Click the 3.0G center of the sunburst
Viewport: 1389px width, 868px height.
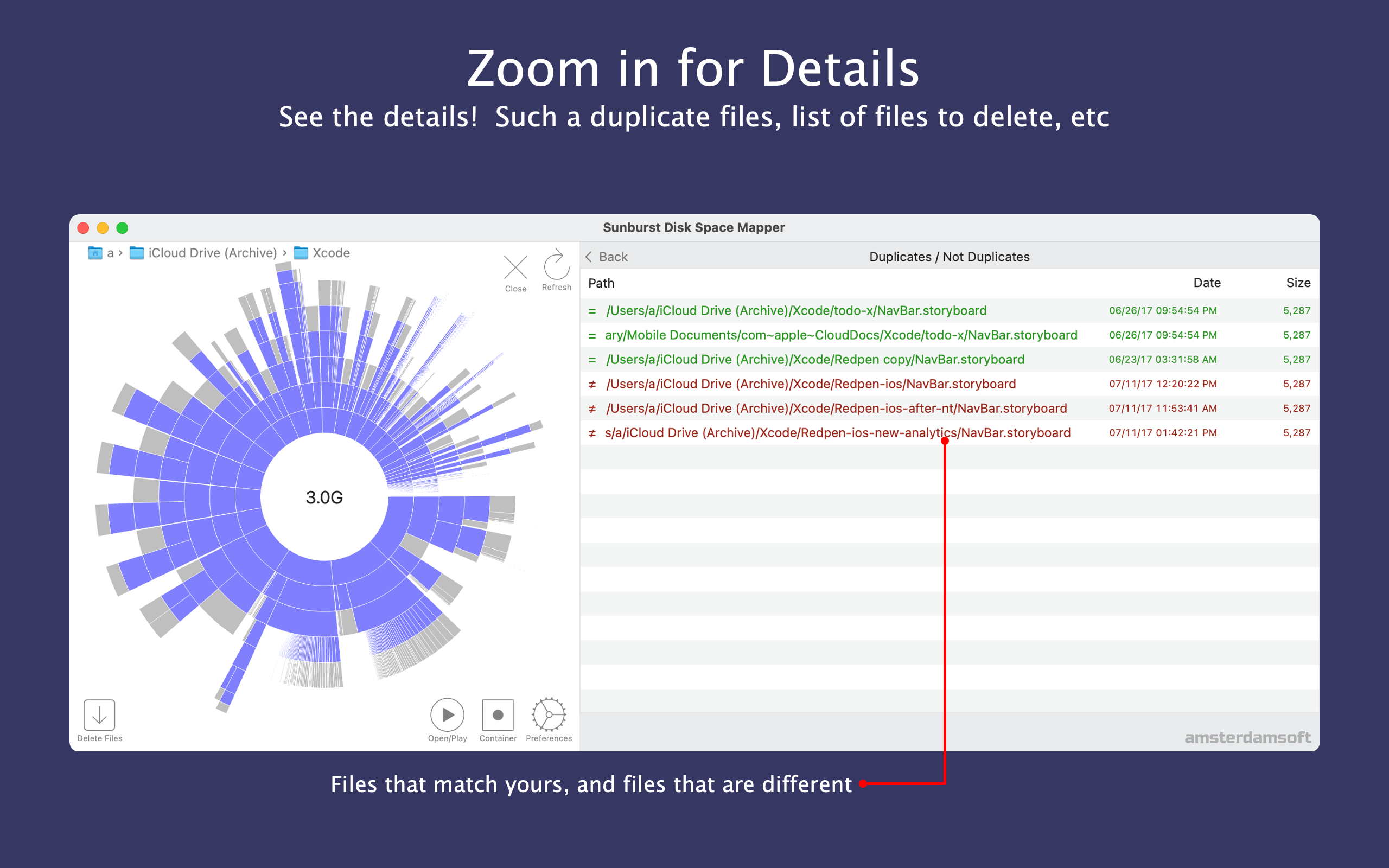click(324, 497)
